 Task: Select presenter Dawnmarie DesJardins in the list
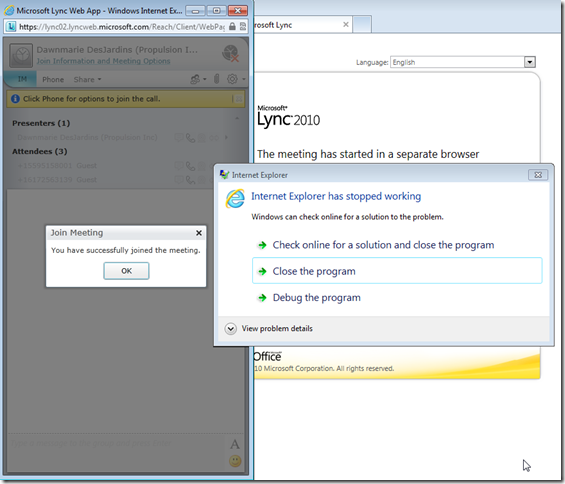click(x=87, y=137)
